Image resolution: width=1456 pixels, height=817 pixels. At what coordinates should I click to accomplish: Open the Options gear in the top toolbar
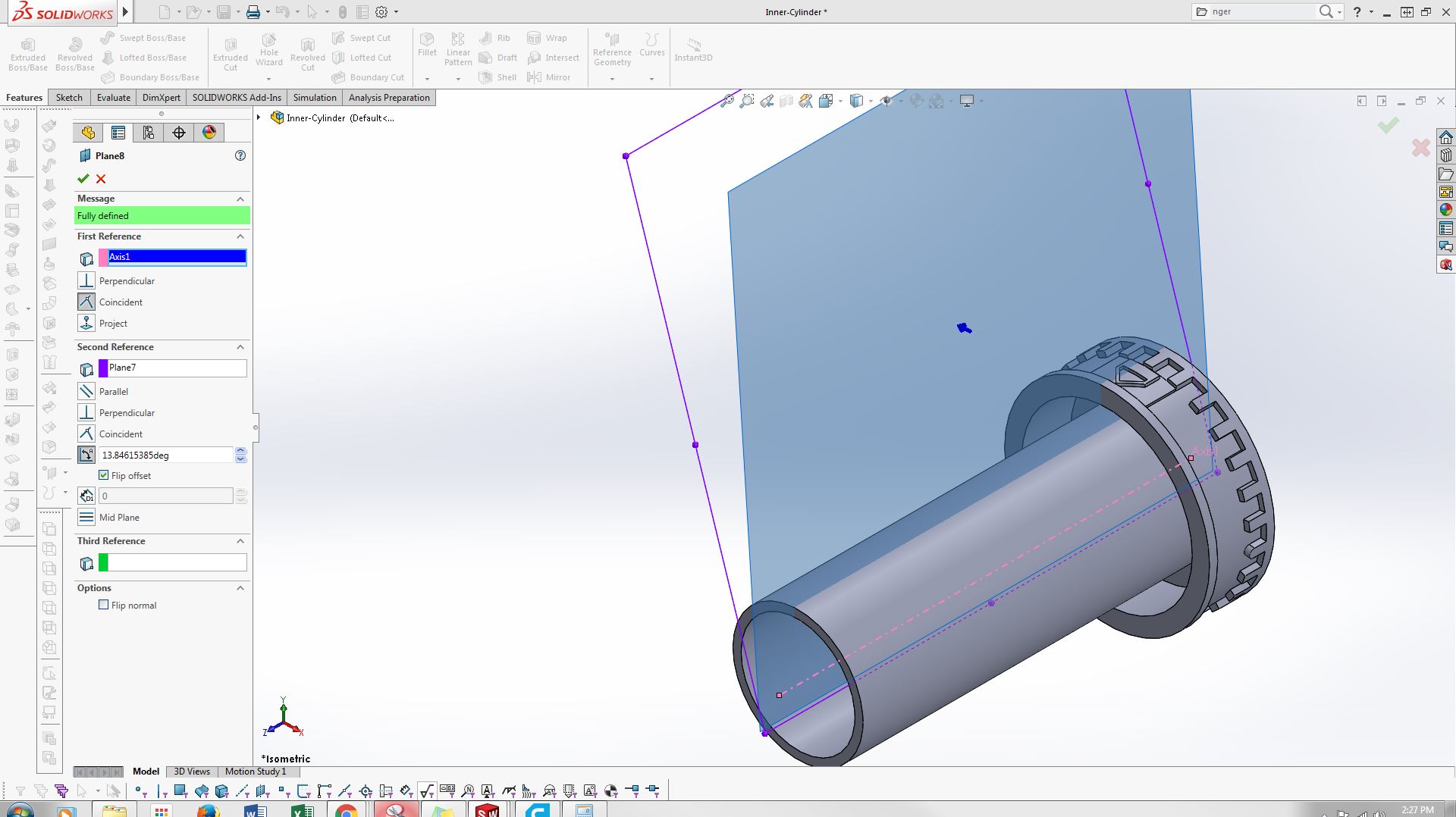(381, 12)
